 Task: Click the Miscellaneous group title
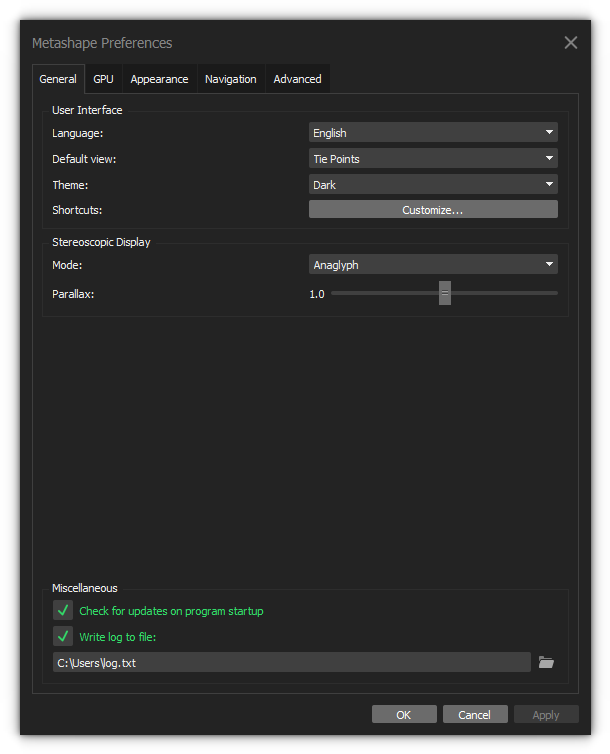85,588
